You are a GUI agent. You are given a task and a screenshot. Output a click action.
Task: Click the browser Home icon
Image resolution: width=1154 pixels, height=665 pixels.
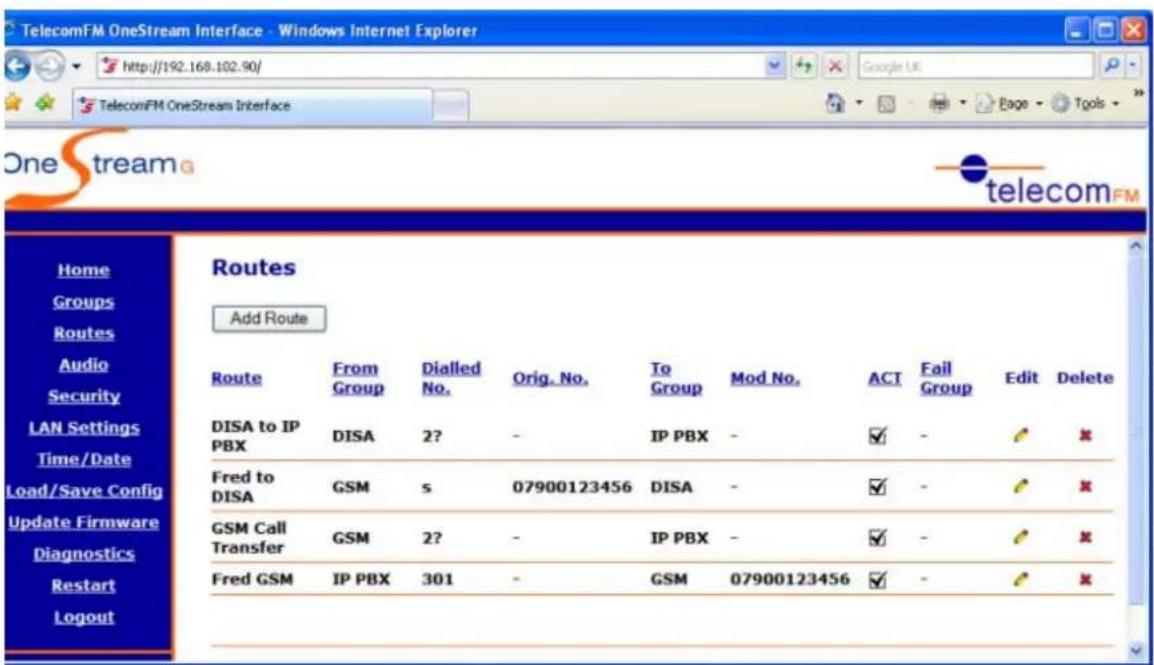pyautogui.click(x=835, y=103)
